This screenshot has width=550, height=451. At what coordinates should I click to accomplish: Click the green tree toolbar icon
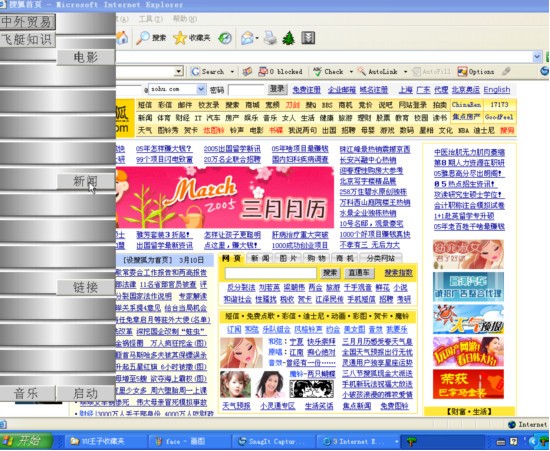pyautogui.click(x=289, y=38)
